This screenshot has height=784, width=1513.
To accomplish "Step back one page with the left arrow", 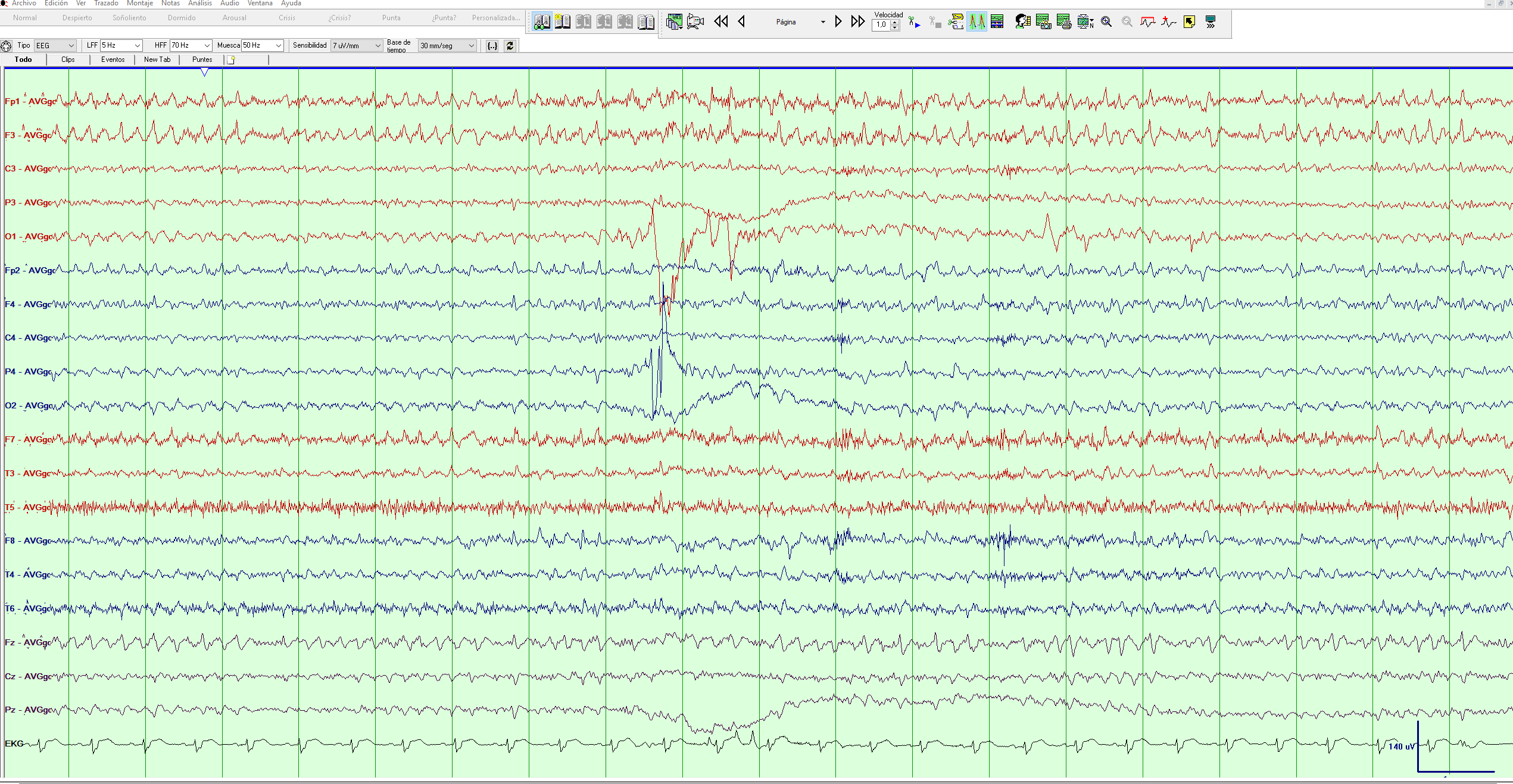I will (741, 22).
